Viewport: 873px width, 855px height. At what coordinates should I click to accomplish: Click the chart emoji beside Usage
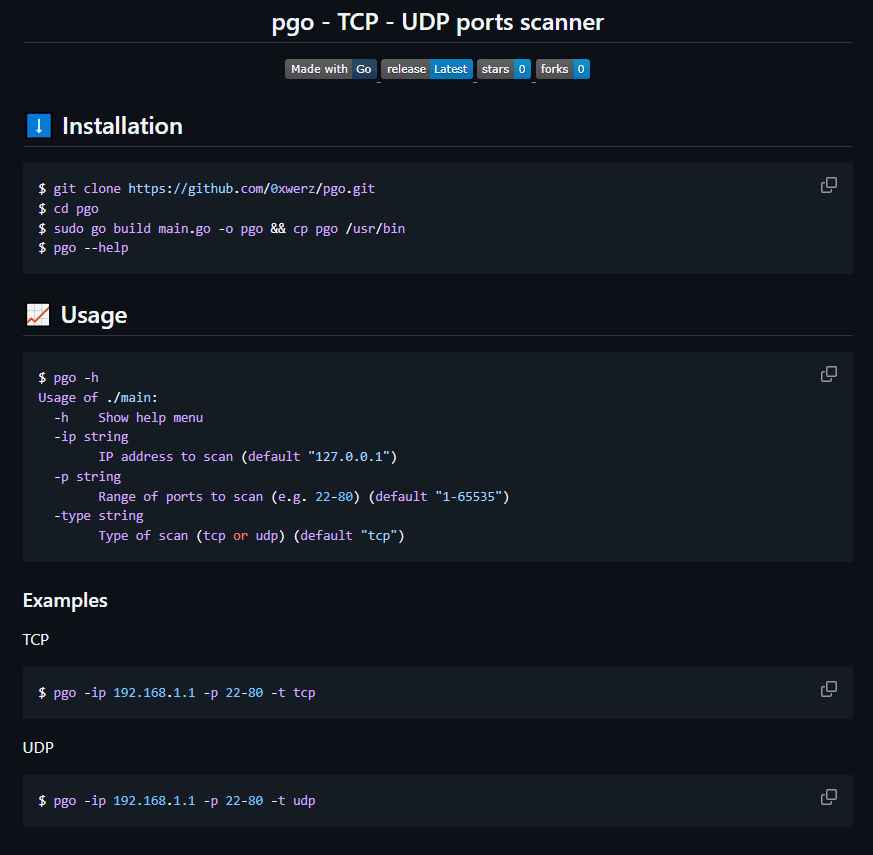(38, 315)
